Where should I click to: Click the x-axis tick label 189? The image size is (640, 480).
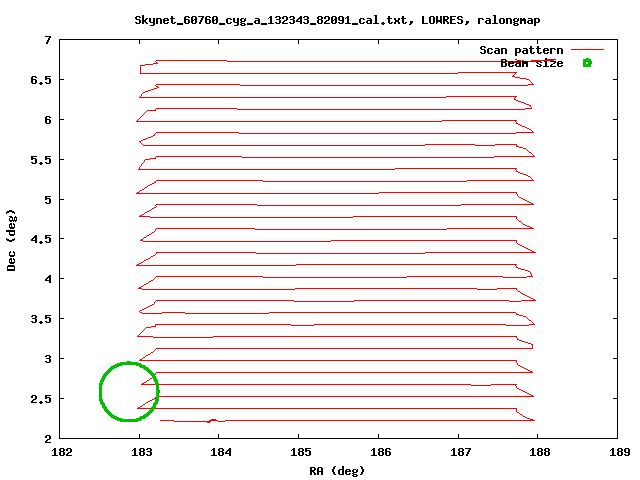click(620, 452)
